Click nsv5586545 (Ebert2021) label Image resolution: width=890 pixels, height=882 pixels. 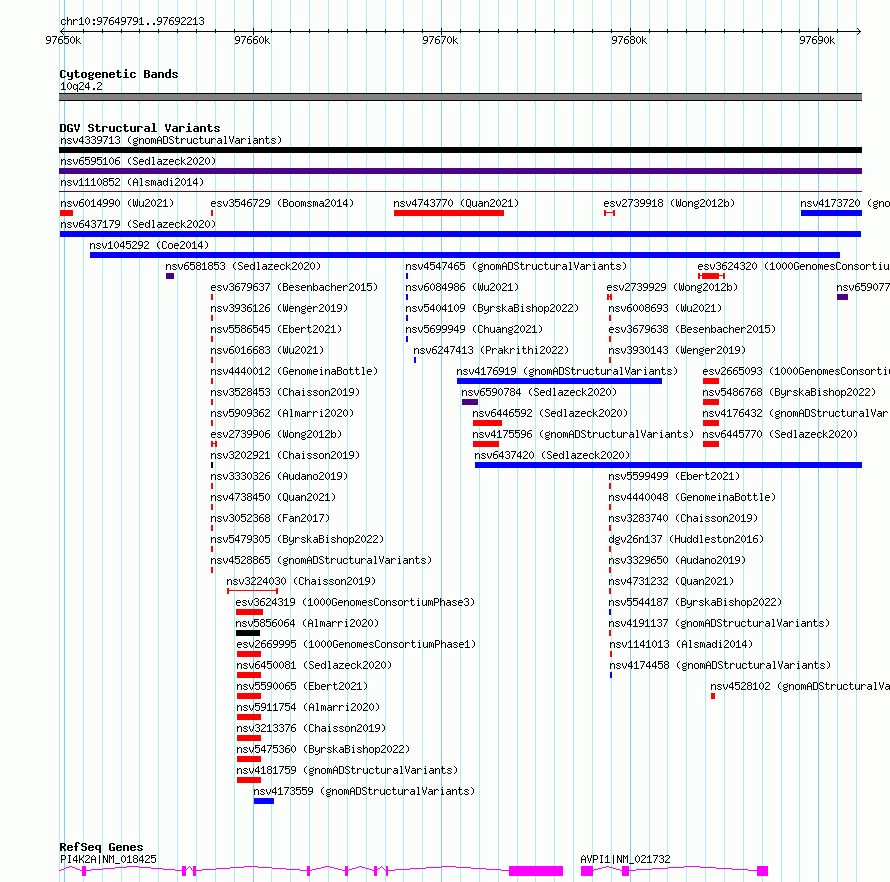[276, 329]
